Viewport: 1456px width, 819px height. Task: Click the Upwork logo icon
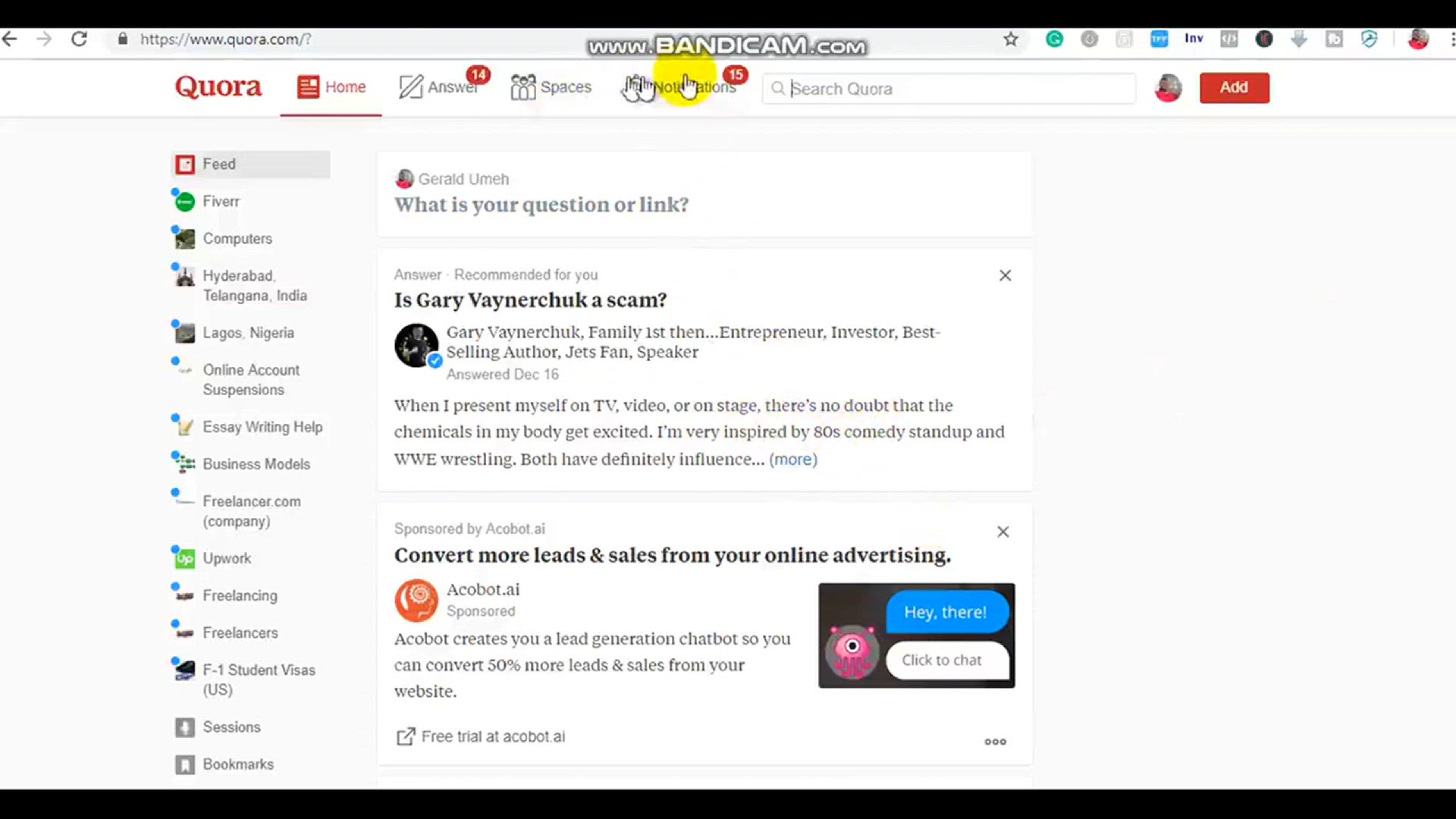pyautogui.click(x=185, y=560)
